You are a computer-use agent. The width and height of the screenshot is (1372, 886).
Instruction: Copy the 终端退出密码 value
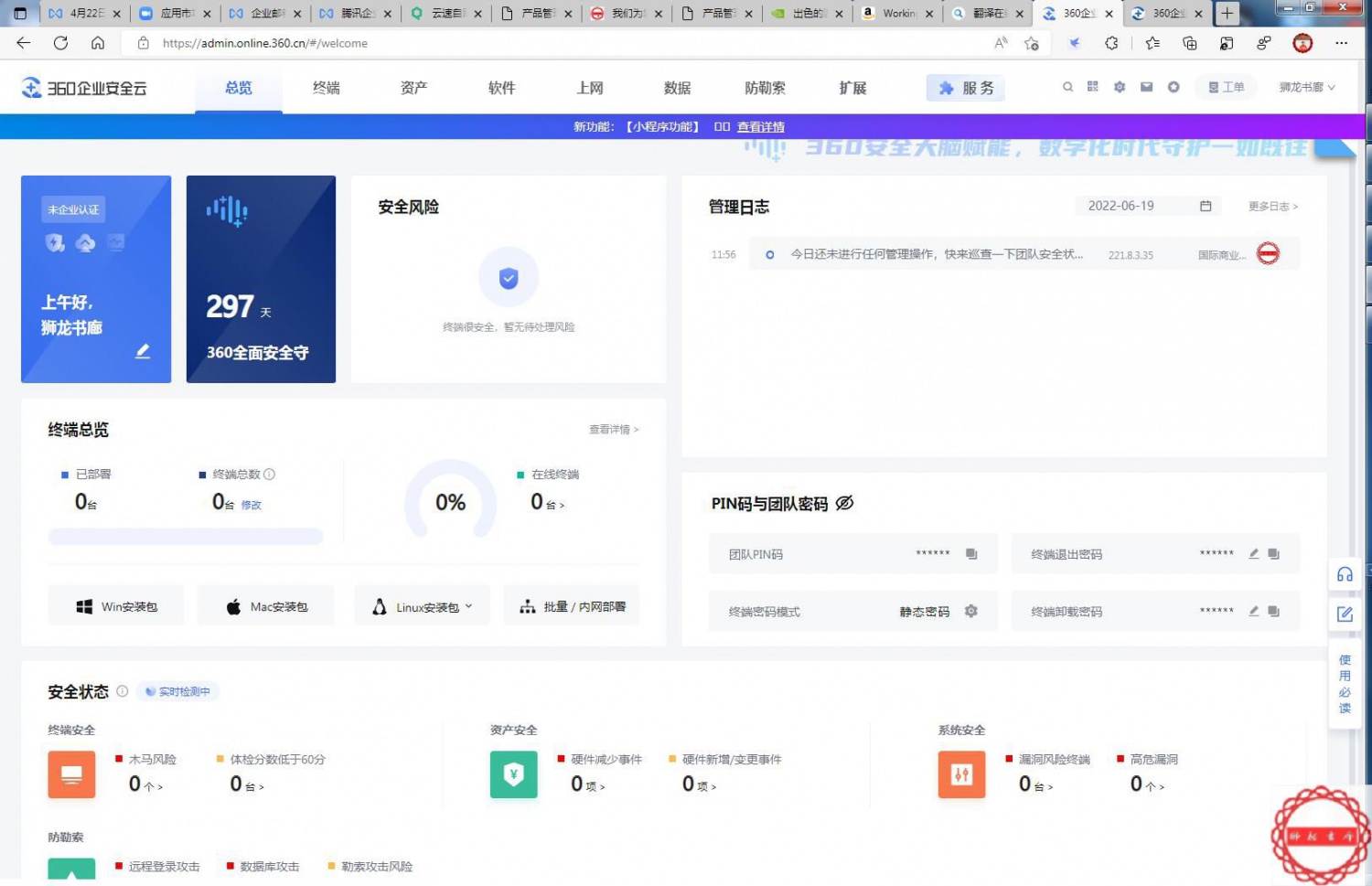click(x=1273, y=554)
